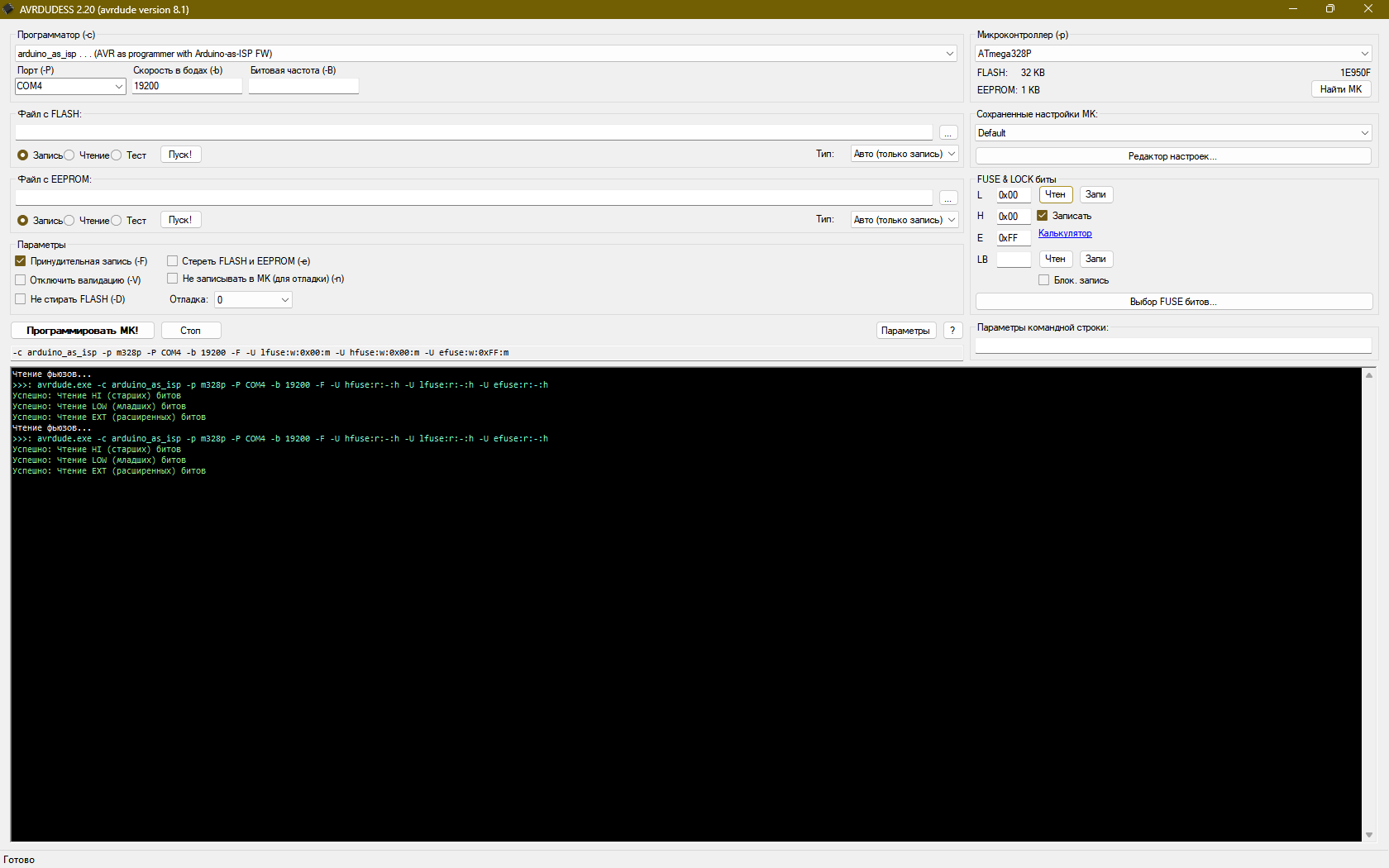The height and width of the screenshot is (868, 1389).
Task: Toggle the disable verification (-V) checkbox
Action: tap(21, 280)
